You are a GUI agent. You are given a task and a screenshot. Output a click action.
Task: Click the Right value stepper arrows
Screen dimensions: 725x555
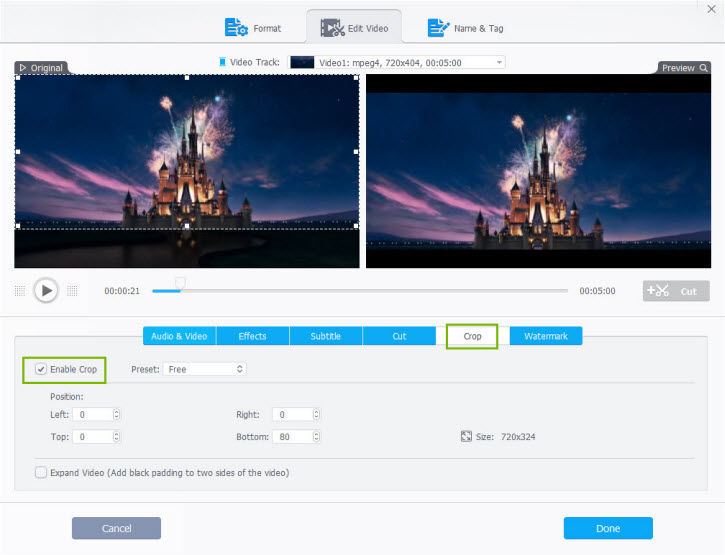[316, 414]
